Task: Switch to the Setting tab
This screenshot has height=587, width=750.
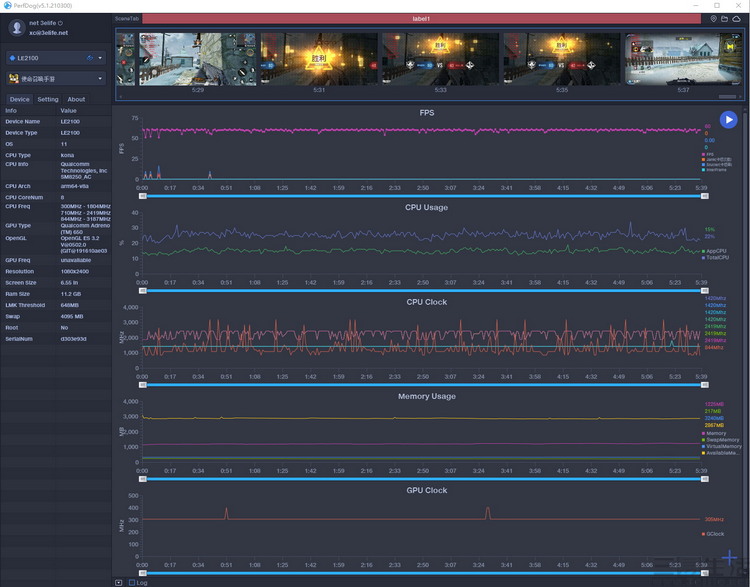Action: coord(48,100)
